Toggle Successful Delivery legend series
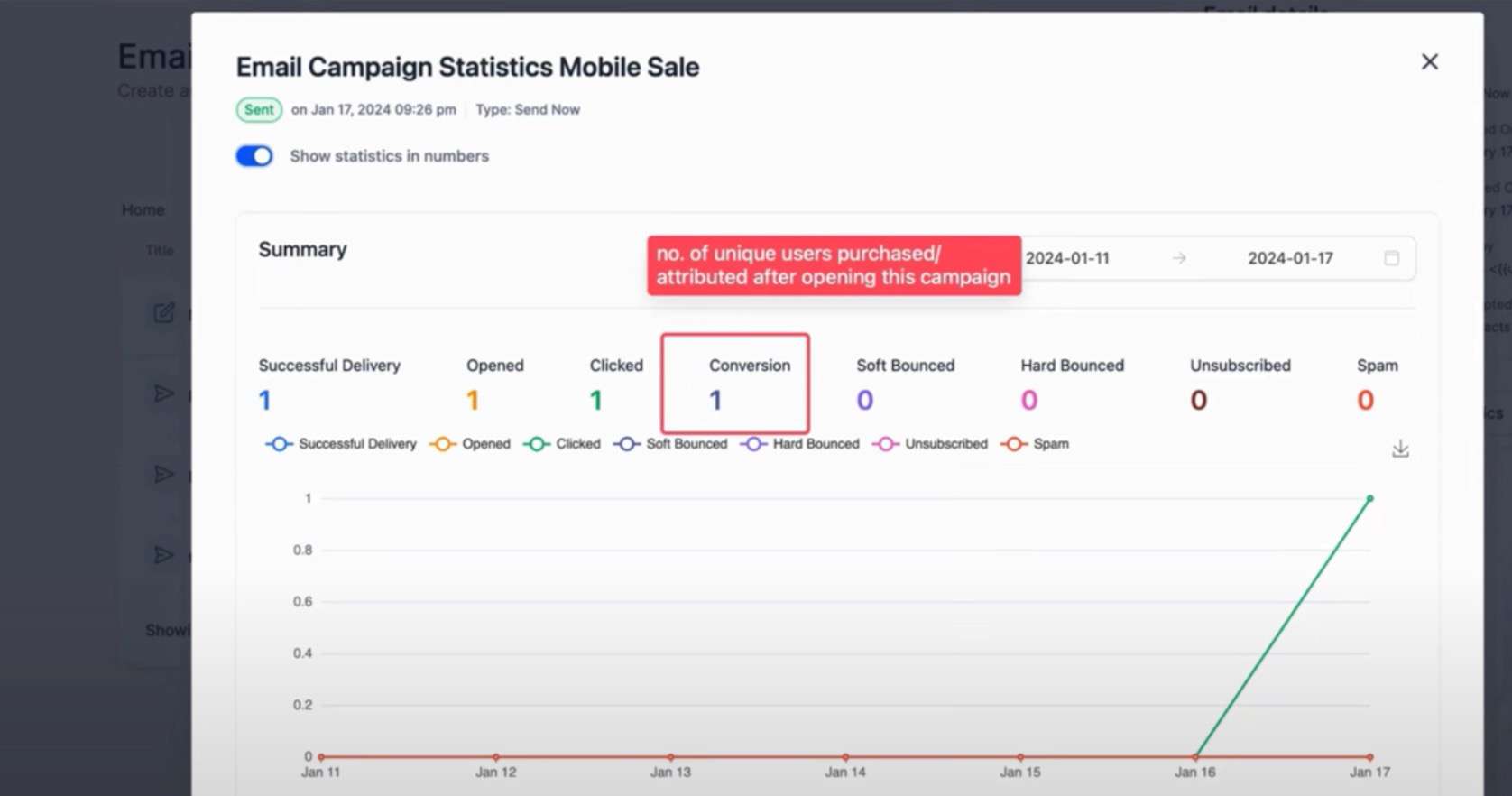The height and width of the screenshot is (796, 1512). pyautogui.click(x=341, y=444)
